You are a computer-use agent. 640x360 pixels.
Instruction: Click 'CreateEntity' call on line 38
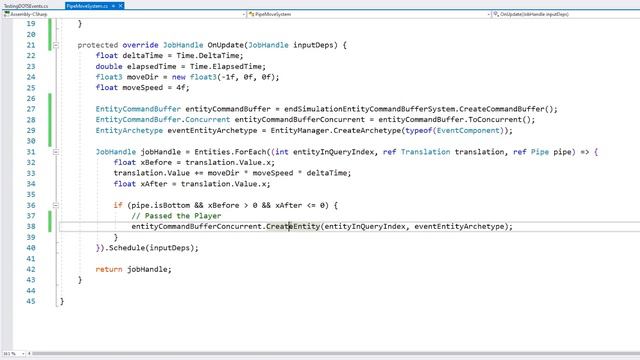[293, 227]
